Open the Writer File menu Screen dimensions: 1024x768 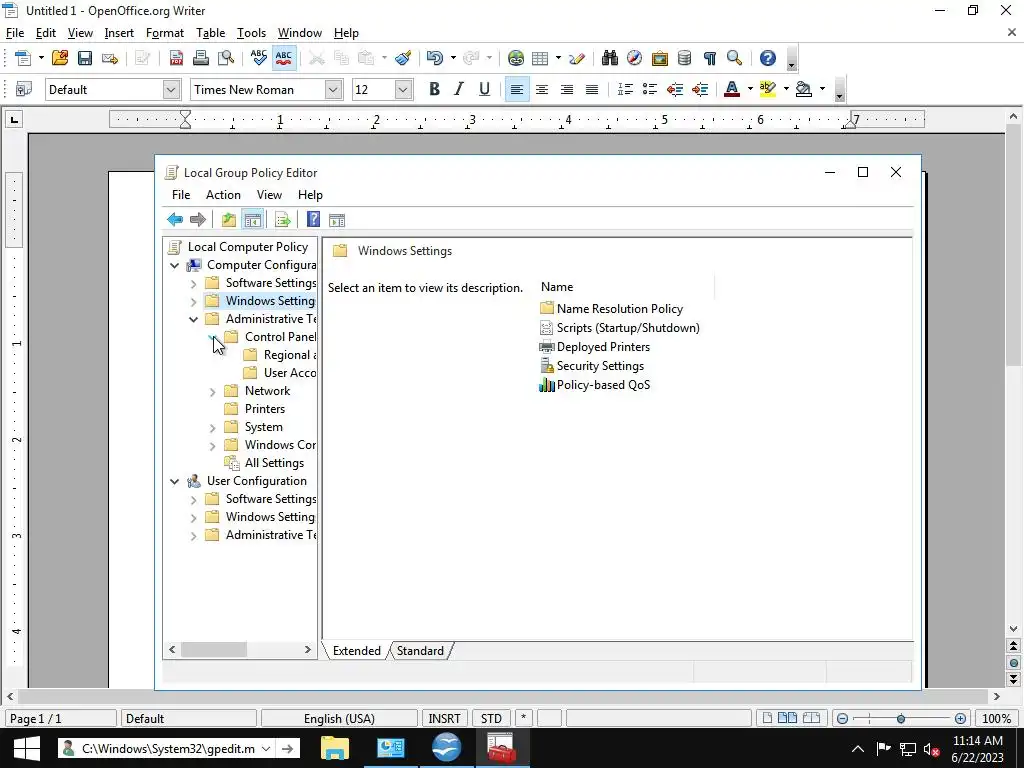click(x=14, y=33)
